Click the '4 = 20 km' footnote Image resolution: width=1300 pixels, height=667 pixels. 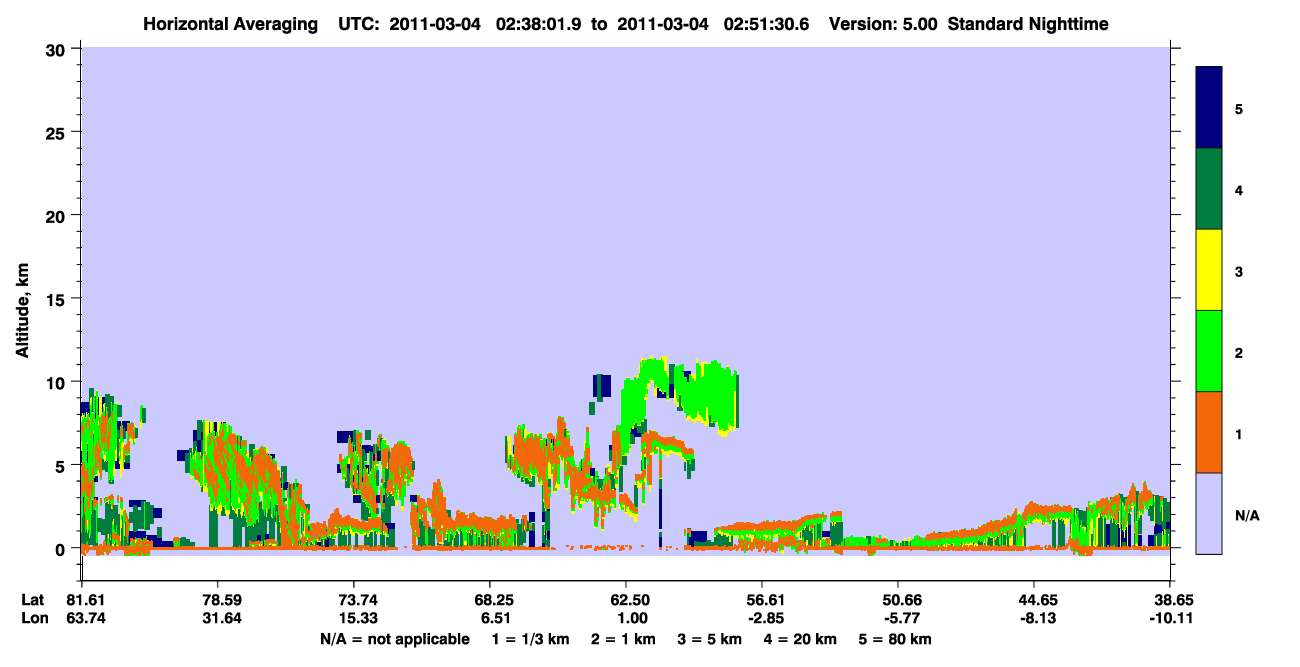[x=799, y=639]
